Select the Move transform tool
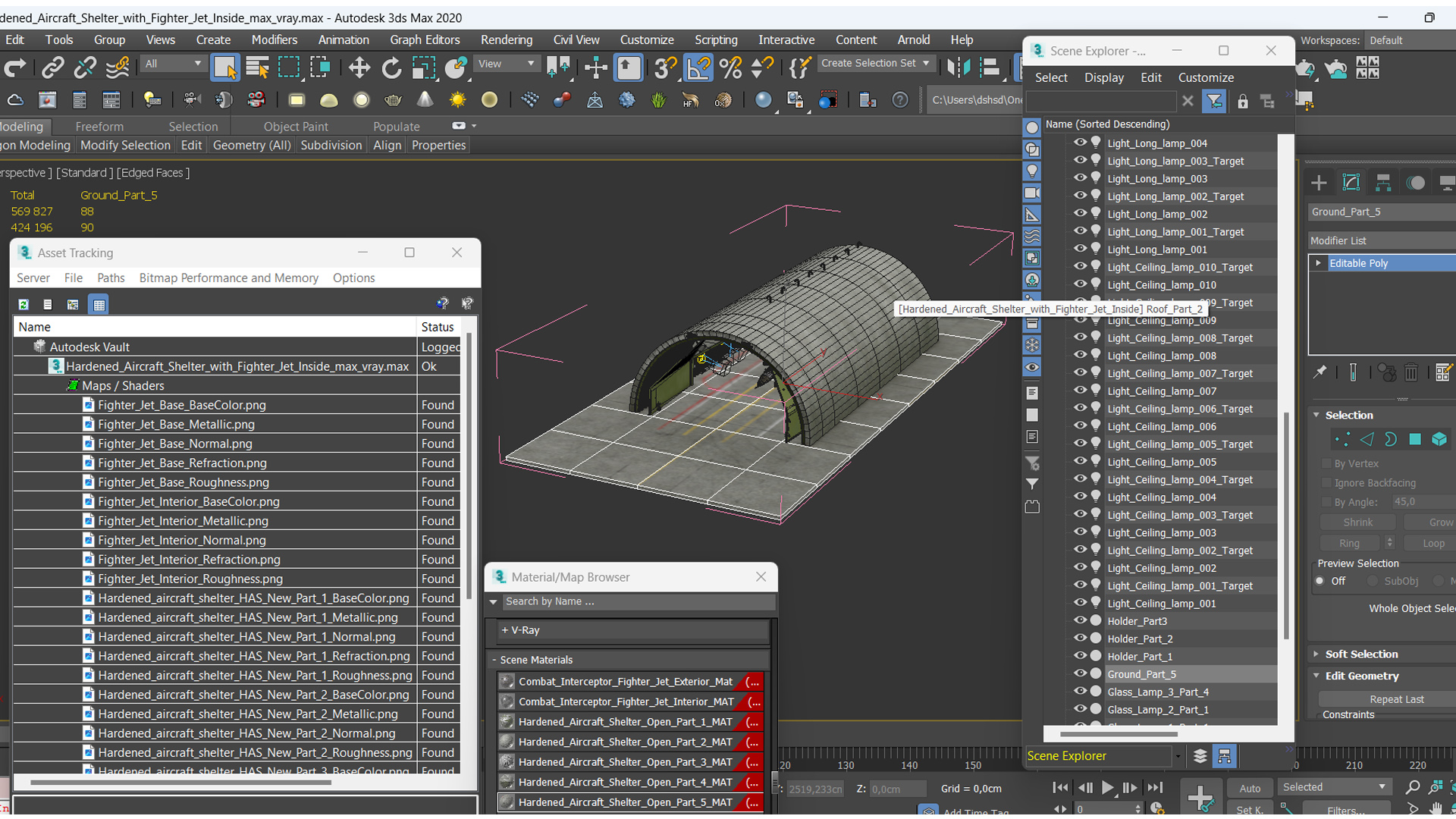The width and height of the screenshot is (1456, 819). pyautogui.click(x=359, y=68)
